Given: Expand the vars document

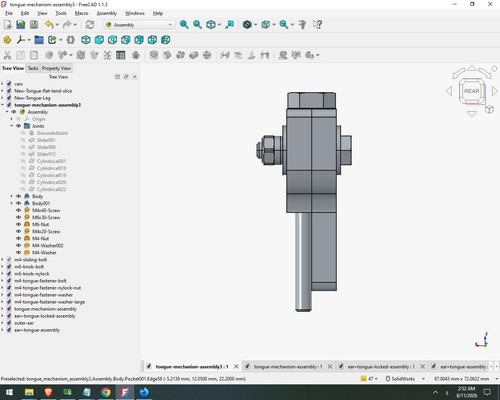Looking at the screenshot, I should pyautogui.click(x=2, y=84).
